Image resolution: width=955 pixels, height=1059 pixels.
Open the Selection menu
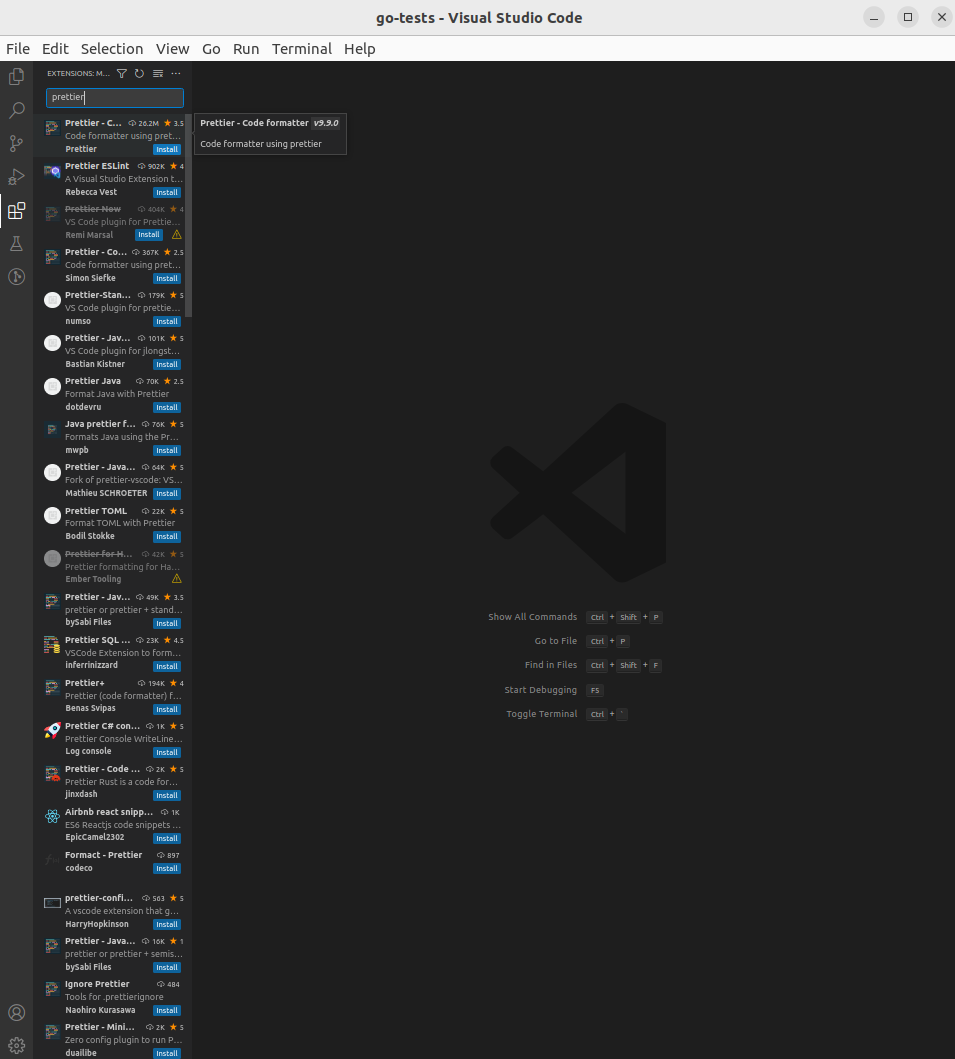[x=112, y=49]
